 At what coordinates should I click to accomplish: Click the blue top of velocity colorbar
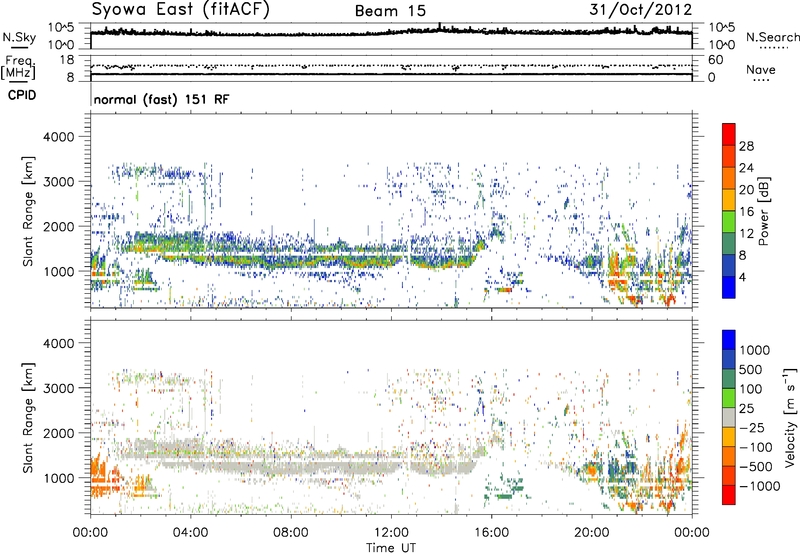click(729, 340)
